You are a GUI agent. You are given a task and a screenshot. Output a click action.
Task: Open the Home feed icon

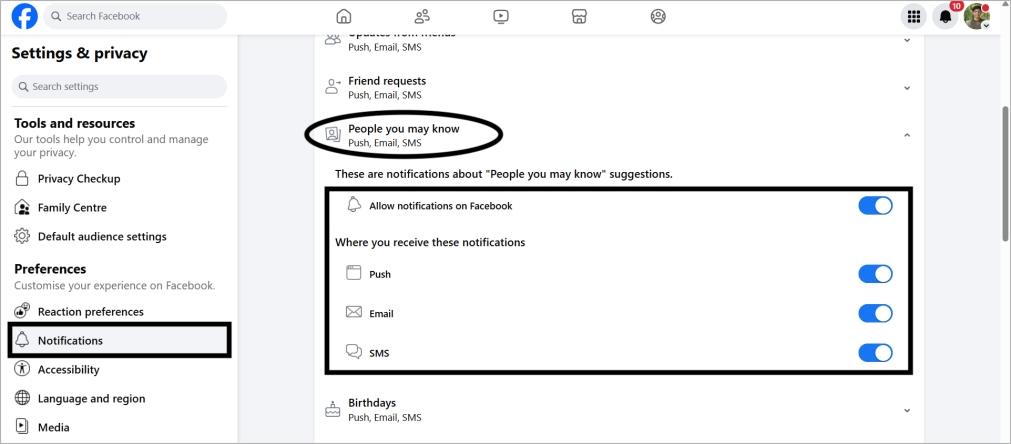tap(344, 16)
